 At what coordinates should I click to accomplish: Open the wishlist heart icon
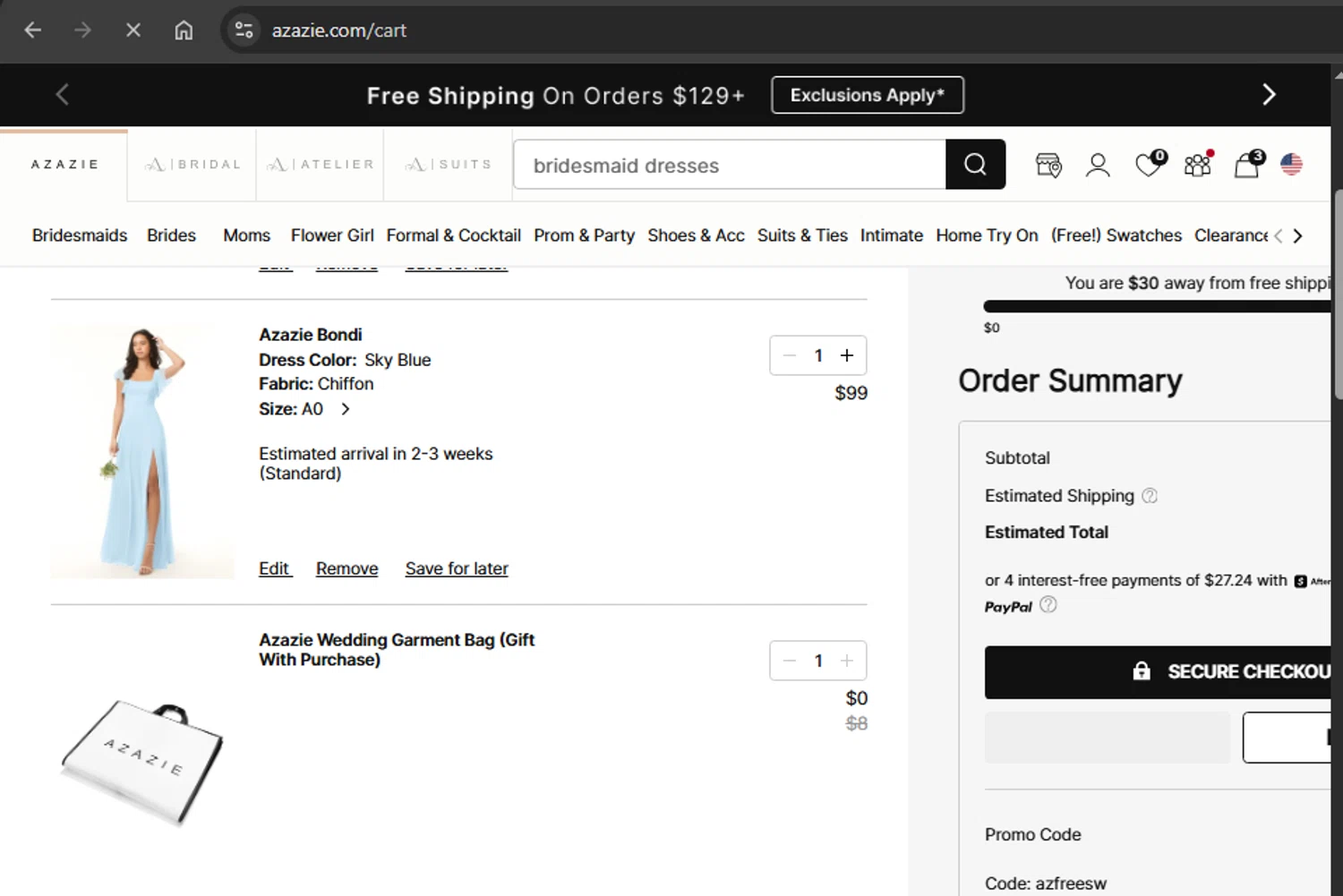pyautogui.click(x=1150, y=163)
